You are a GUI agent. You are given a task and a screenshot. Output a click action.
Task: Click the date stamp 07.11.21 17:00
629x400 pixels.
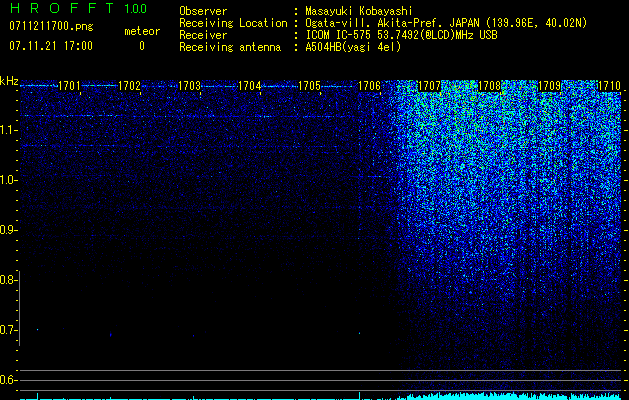pyautogui.click(x=51, y=46)
